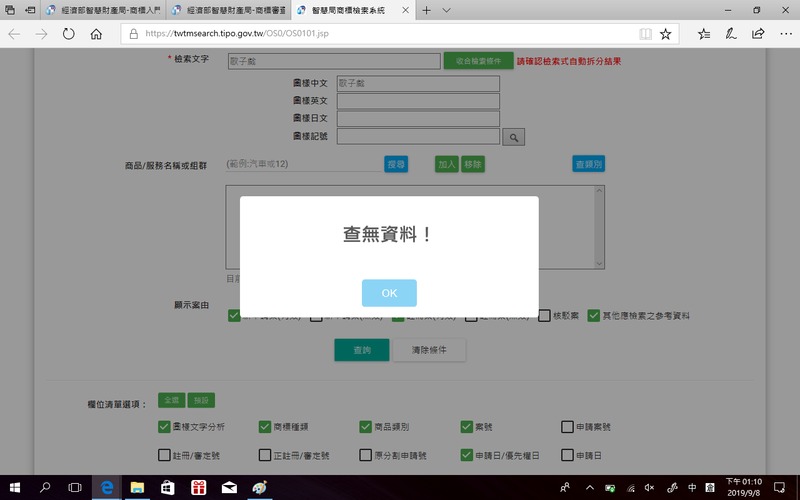Switch to first 經濟部智慧財產局 tab
Viewport: 800px width, 500px height.
(x=100, y=10)
